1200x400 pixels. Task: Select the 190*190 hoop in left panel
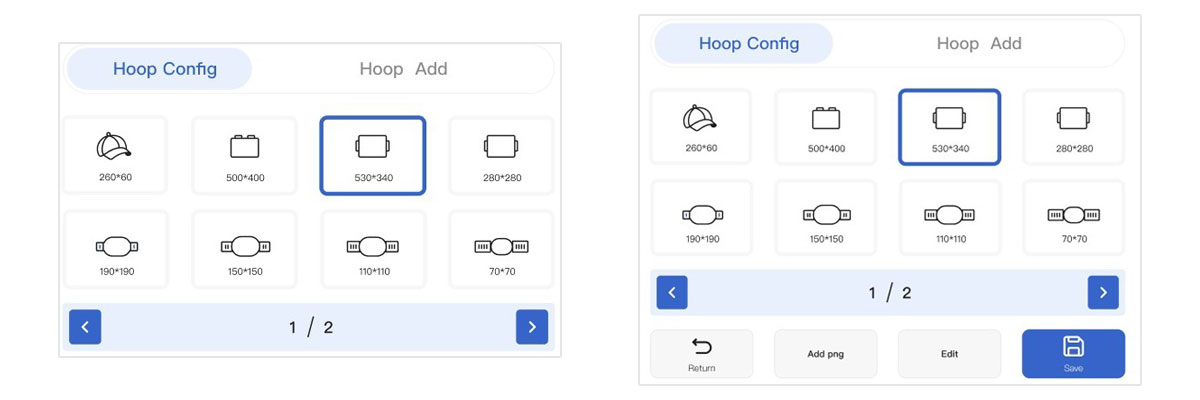116,249
